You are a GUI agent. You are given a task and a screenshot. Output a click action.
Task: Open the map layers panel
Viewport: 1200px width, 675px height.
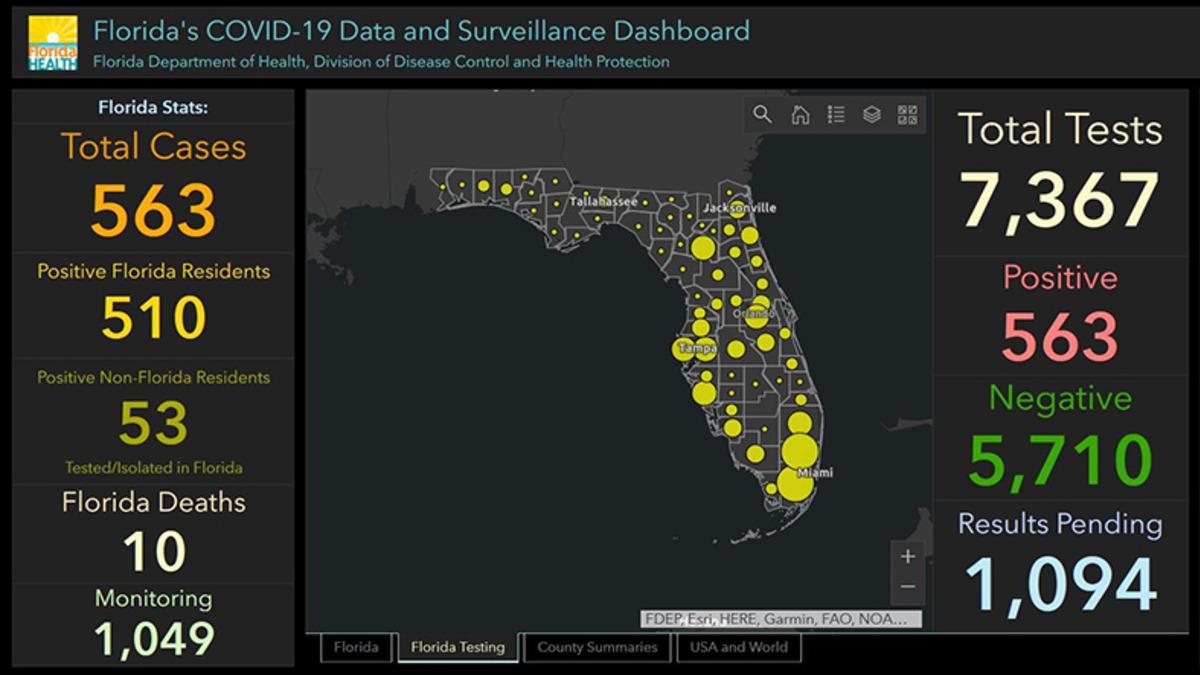872,115
